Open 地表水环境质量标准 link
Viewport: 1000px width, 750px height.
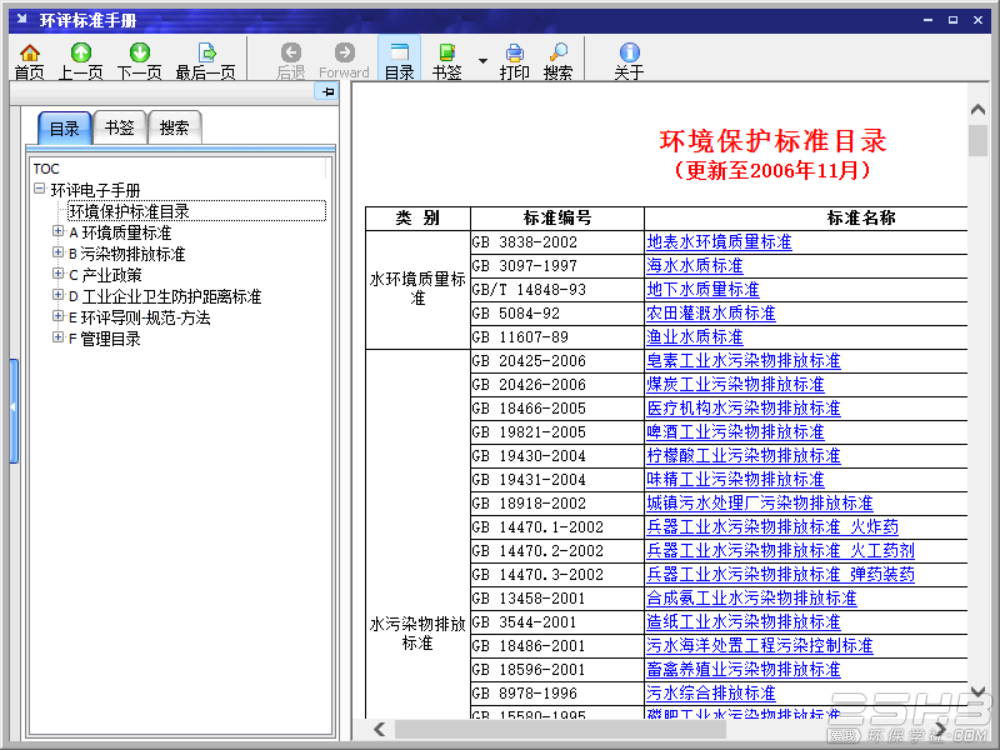click(719, 242)
